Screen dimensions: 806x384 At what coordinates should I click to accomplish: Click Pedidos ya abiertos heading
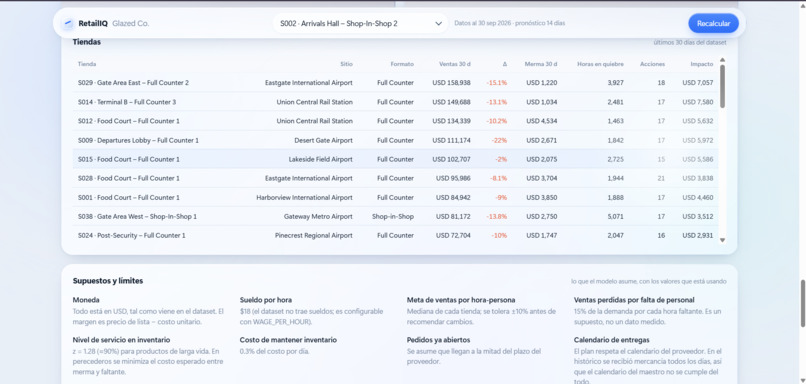click(438, 340)
